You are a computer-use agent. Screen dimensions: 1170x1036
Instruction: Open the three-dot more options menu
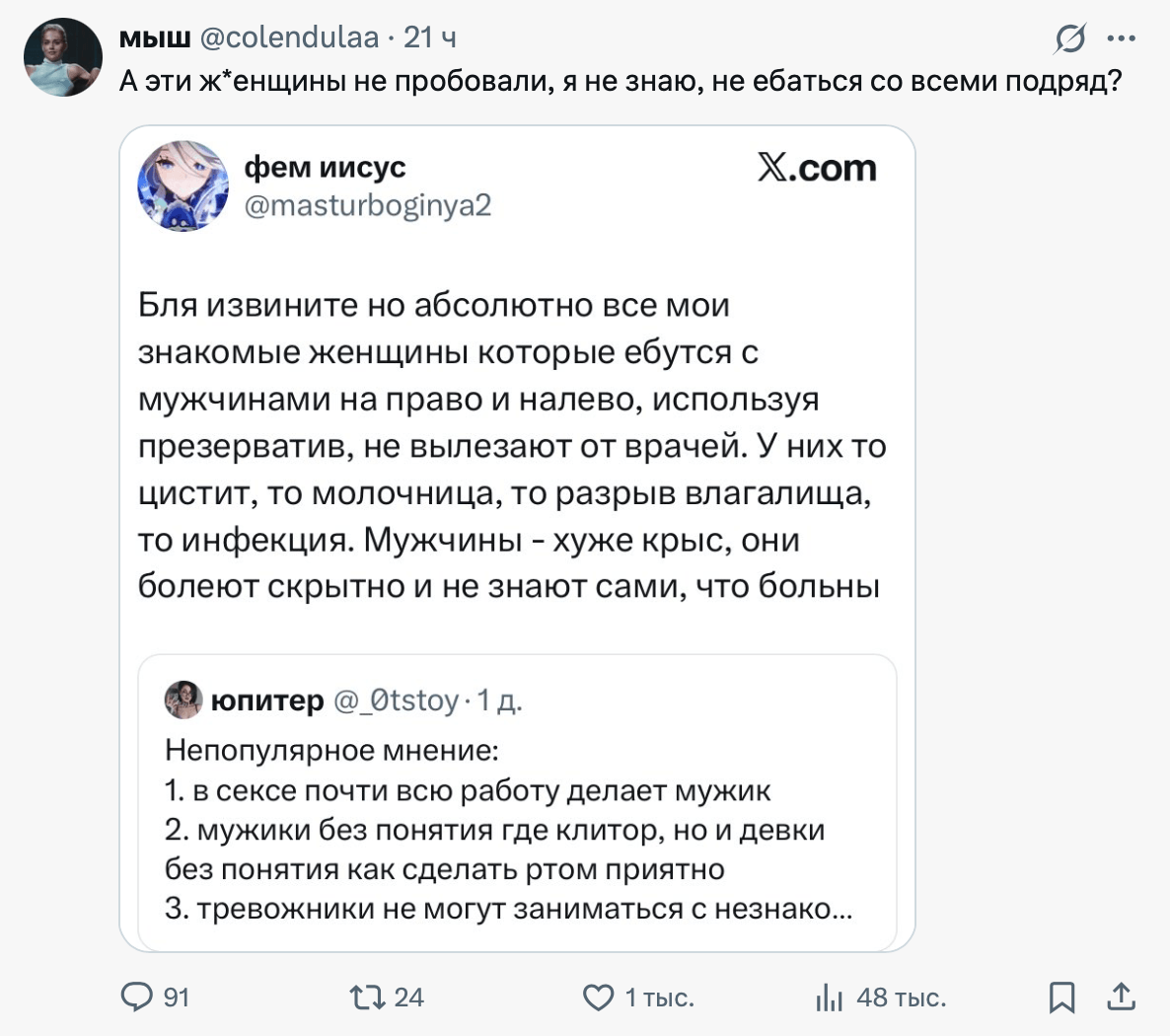pyautogui.click(x=1122, y=38)
